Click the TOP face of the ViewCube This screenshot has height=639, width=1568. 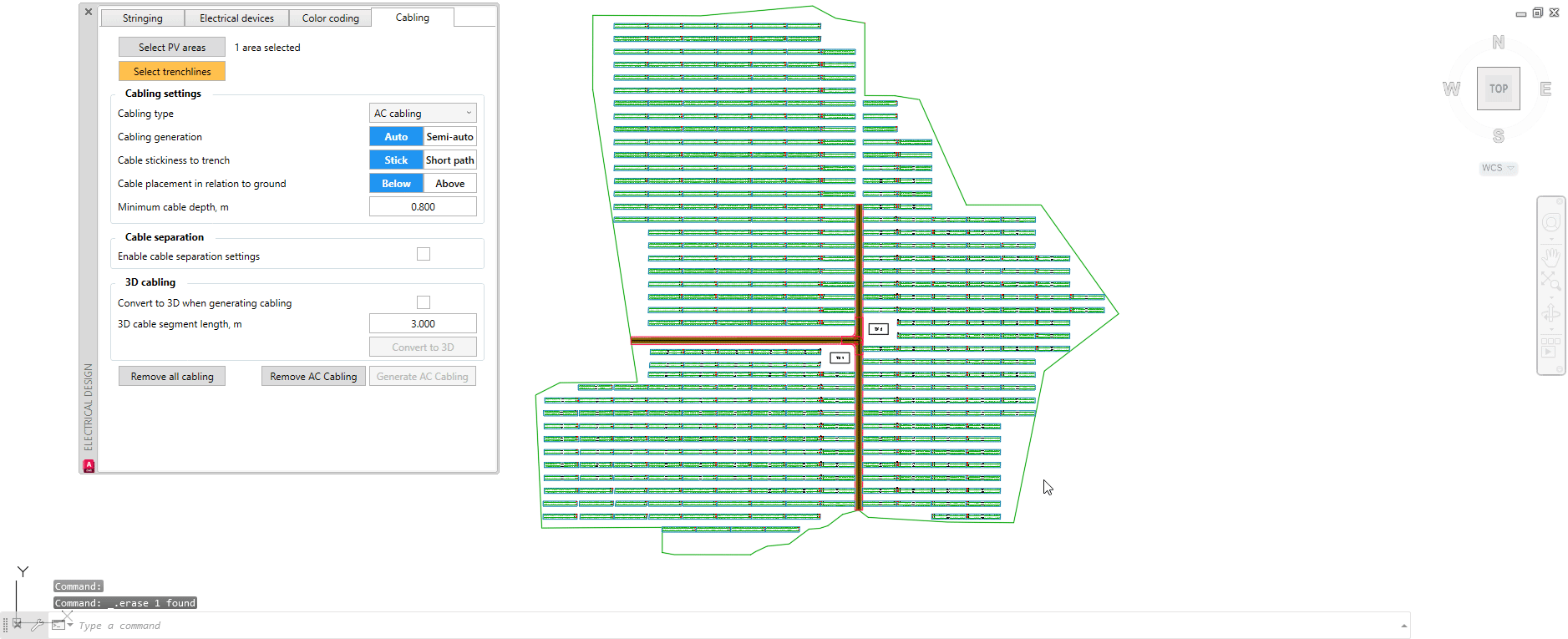1498,89
